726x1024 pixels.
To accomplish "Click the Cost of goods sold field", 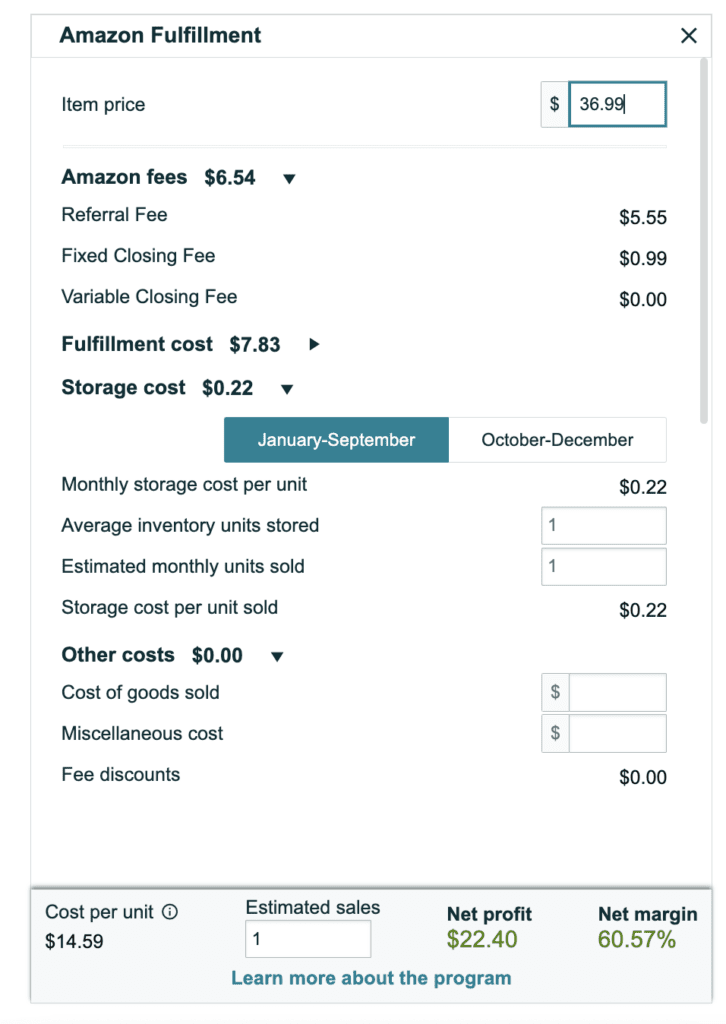I will pyautogui.click(x=618, y=692).
